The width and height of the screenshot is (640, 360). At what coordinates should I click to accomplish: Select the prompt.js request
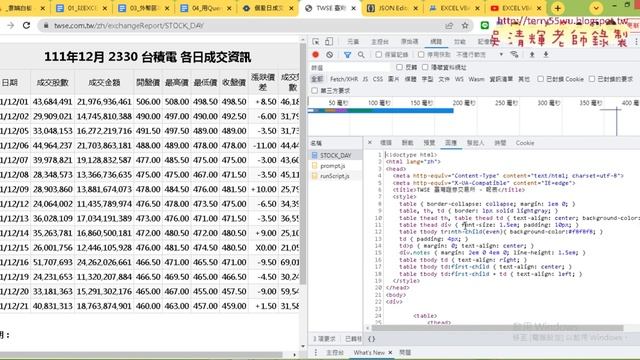coord(332,166)
